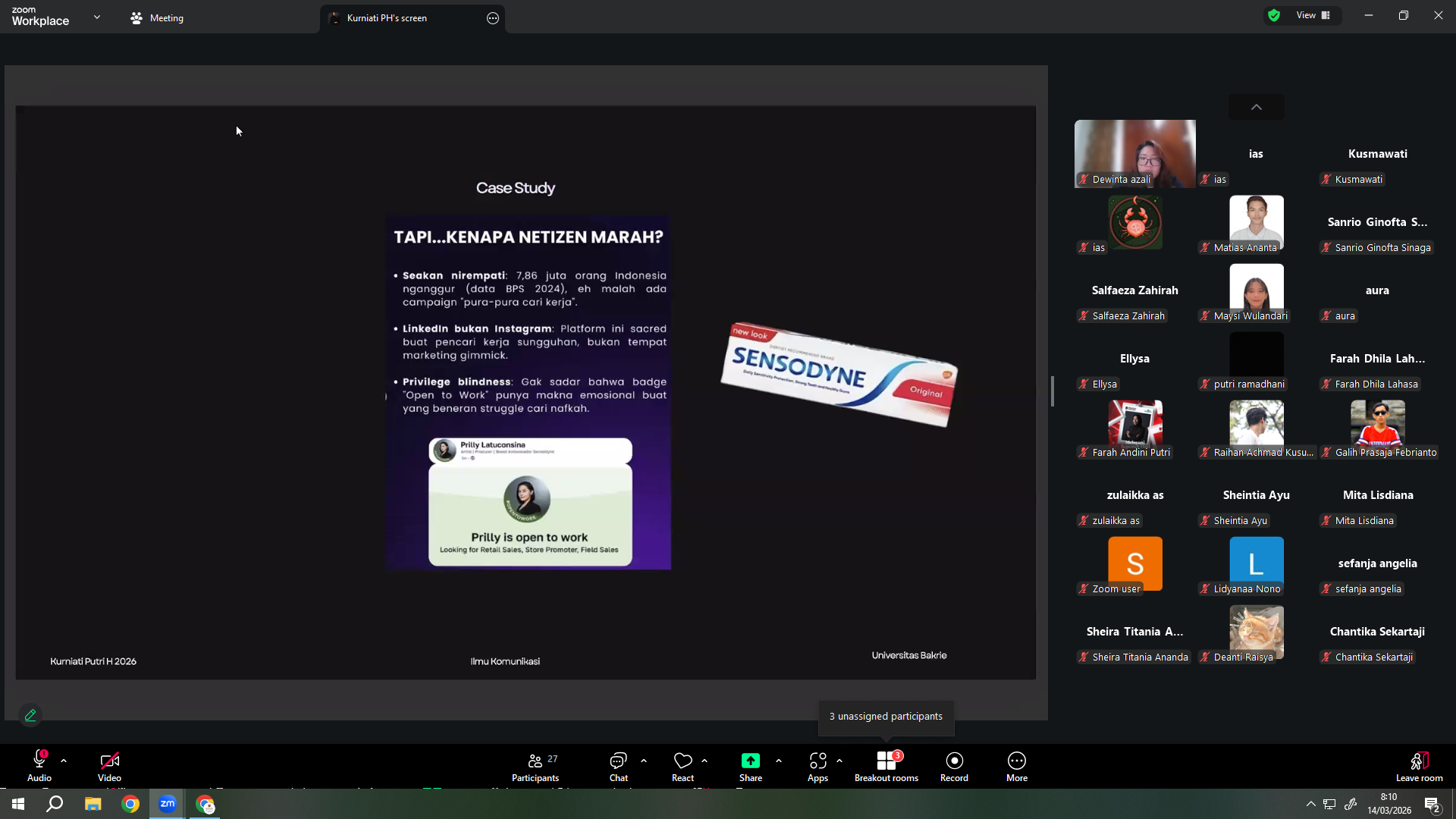
Task: Expand Chat options arrow
Action: tap(644, 761)
